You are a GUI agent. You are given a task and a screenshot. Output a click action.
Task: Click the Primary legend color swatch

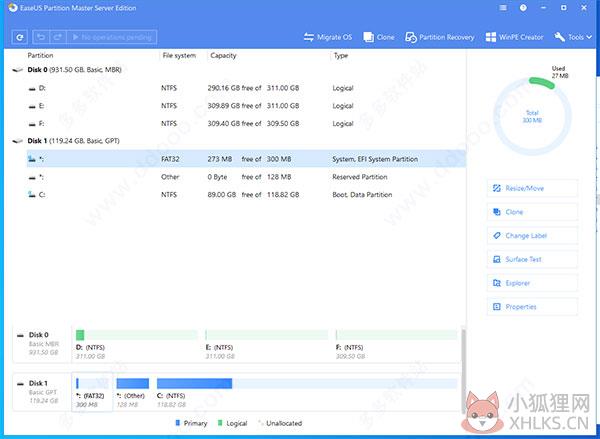[x=178, y=423]
